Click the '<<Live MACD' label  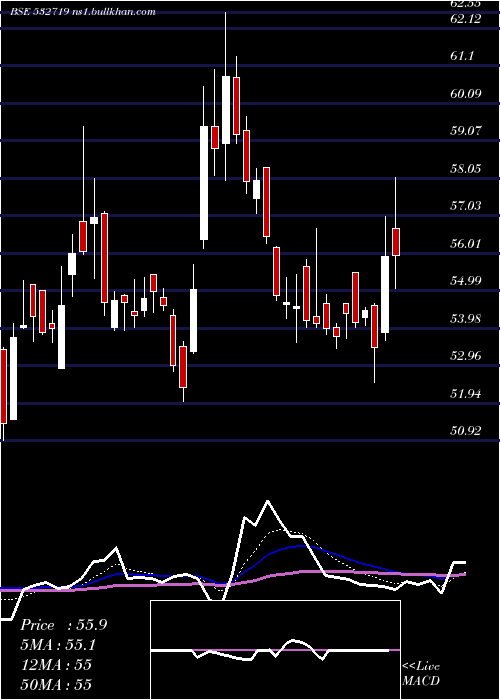(x=421, y=673)
